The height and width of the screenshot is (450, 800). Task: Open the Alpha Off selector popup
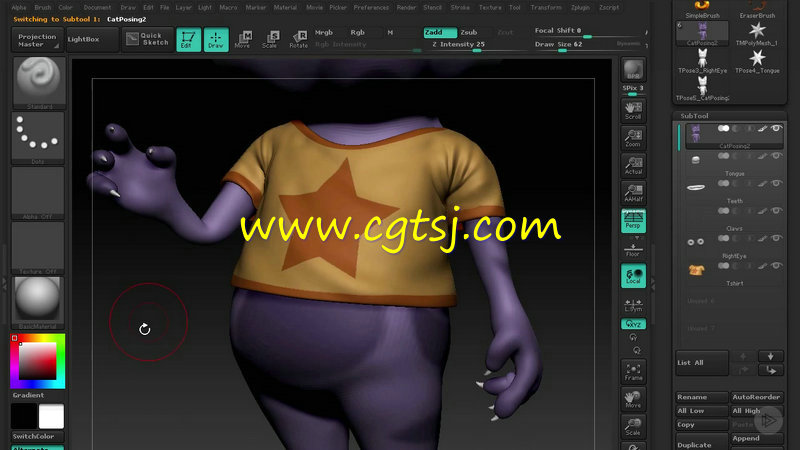click(x=38, y=193)
